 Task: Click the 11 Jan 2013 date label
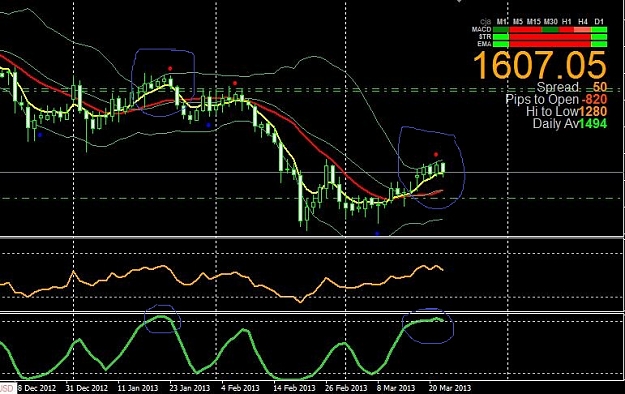pos(138,388)
